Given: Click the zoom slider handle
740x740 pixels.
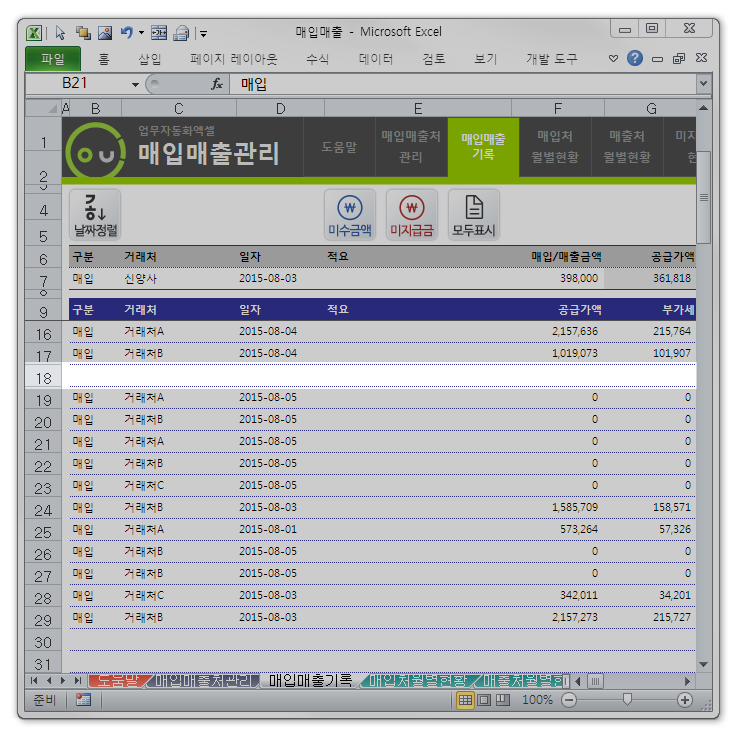Looking at the screenshot, I should (627, 699).
